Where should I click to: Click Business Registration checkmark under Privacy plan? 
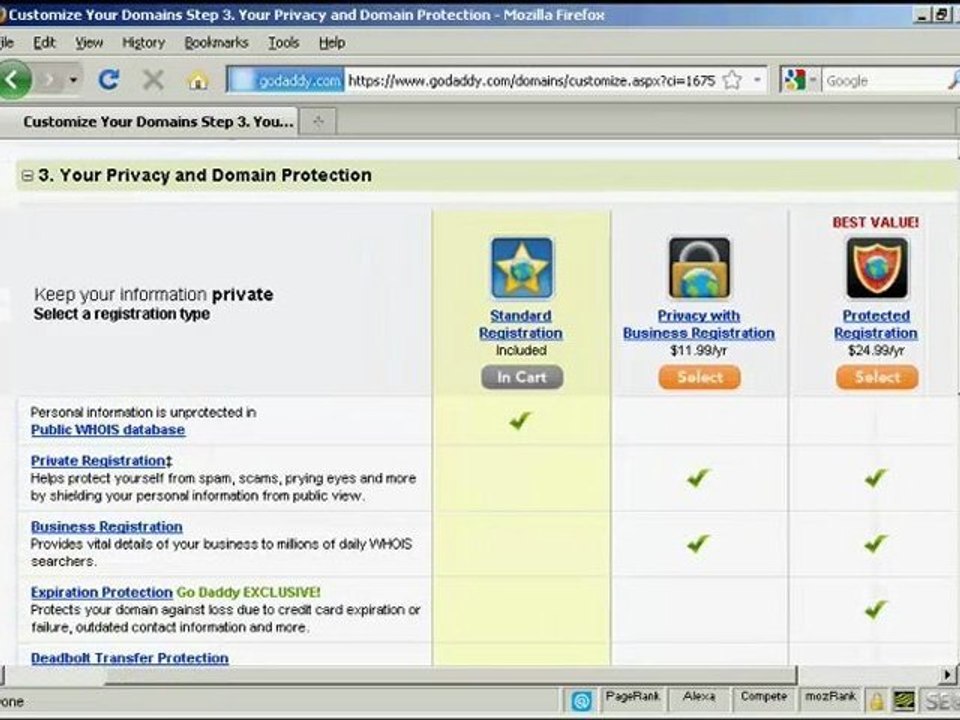click(x=698, y=544)
